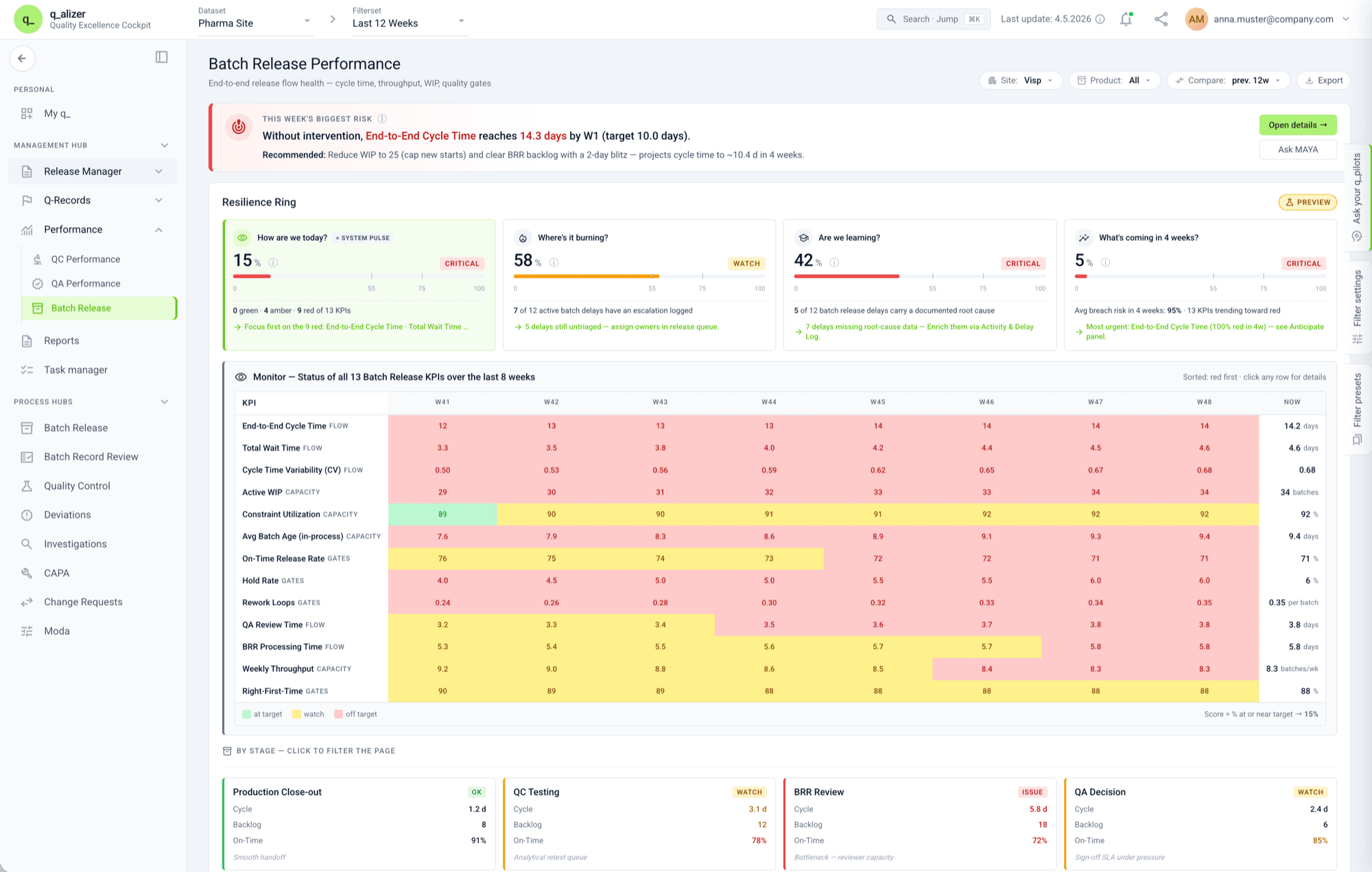Click the CAPA wrench icon
1372x872 pixels.
pyautogui.click(x=27, y=573)
